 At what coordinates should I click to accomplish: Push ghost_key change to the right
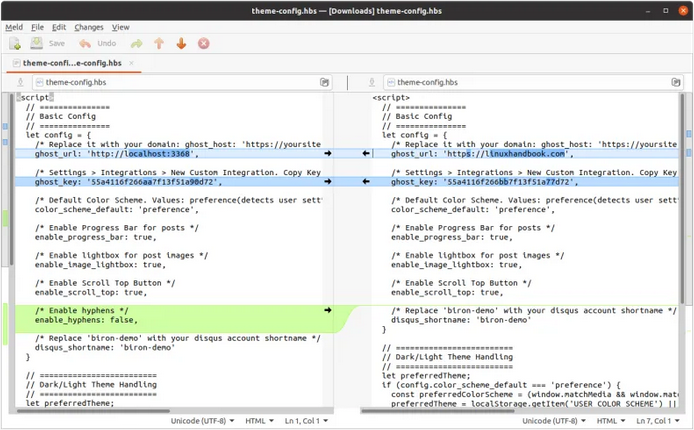coord(328,181)
